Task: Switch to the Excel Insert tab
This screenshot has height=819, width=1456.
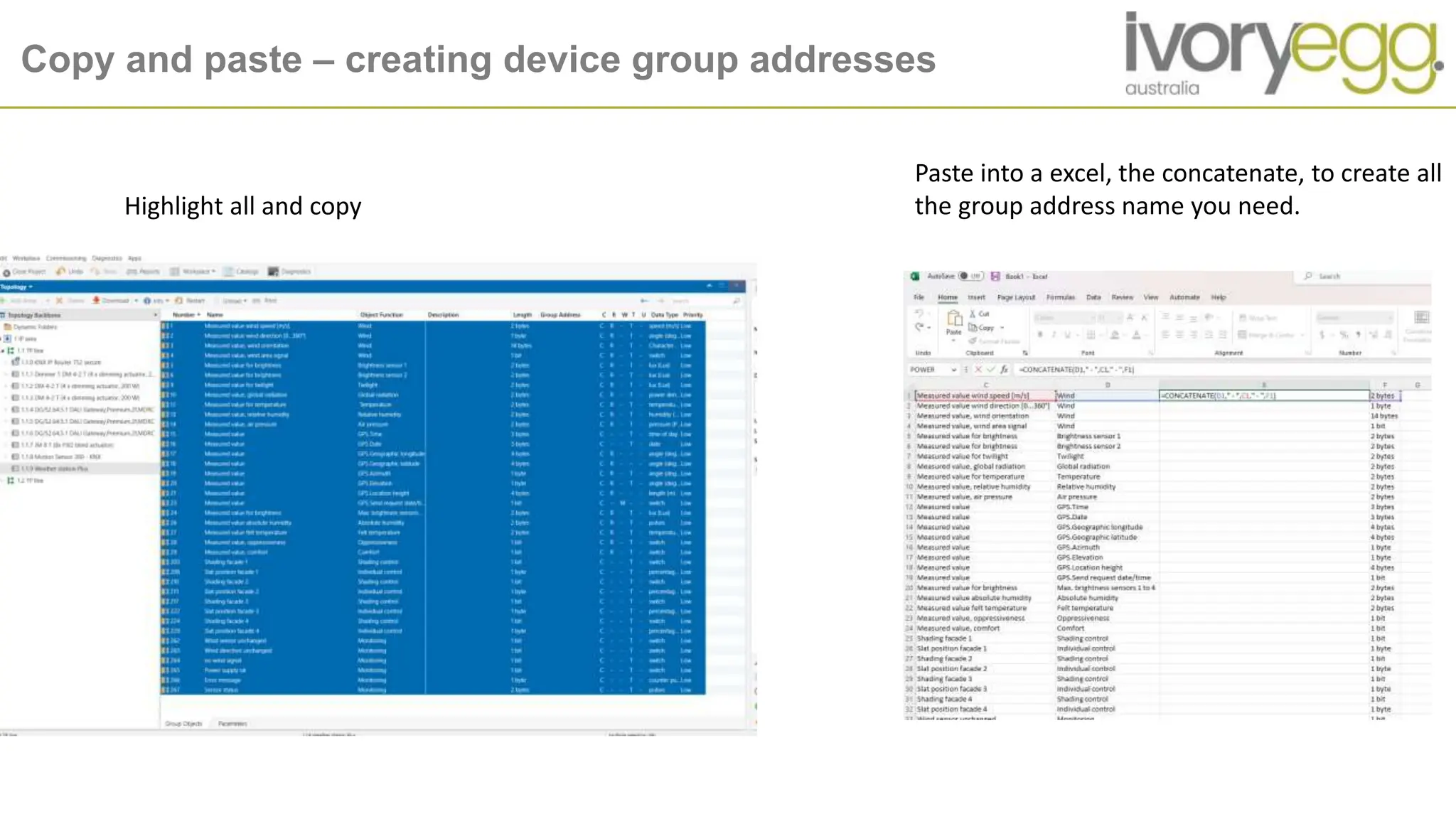Action: pos(976,297)
